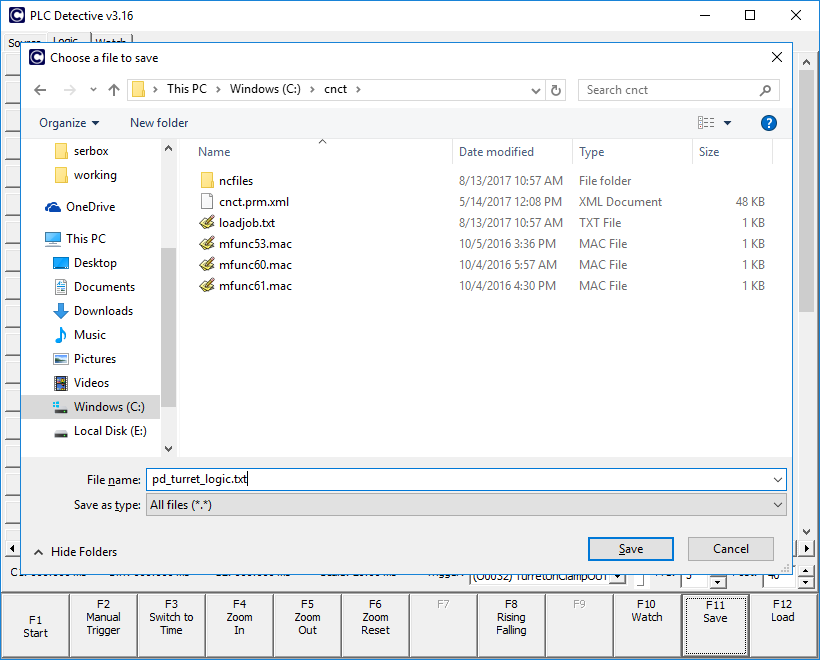Expand the recent locations dropdown arrow
The height and width of the screenshot is (660, 820).
tap(93, 90)
